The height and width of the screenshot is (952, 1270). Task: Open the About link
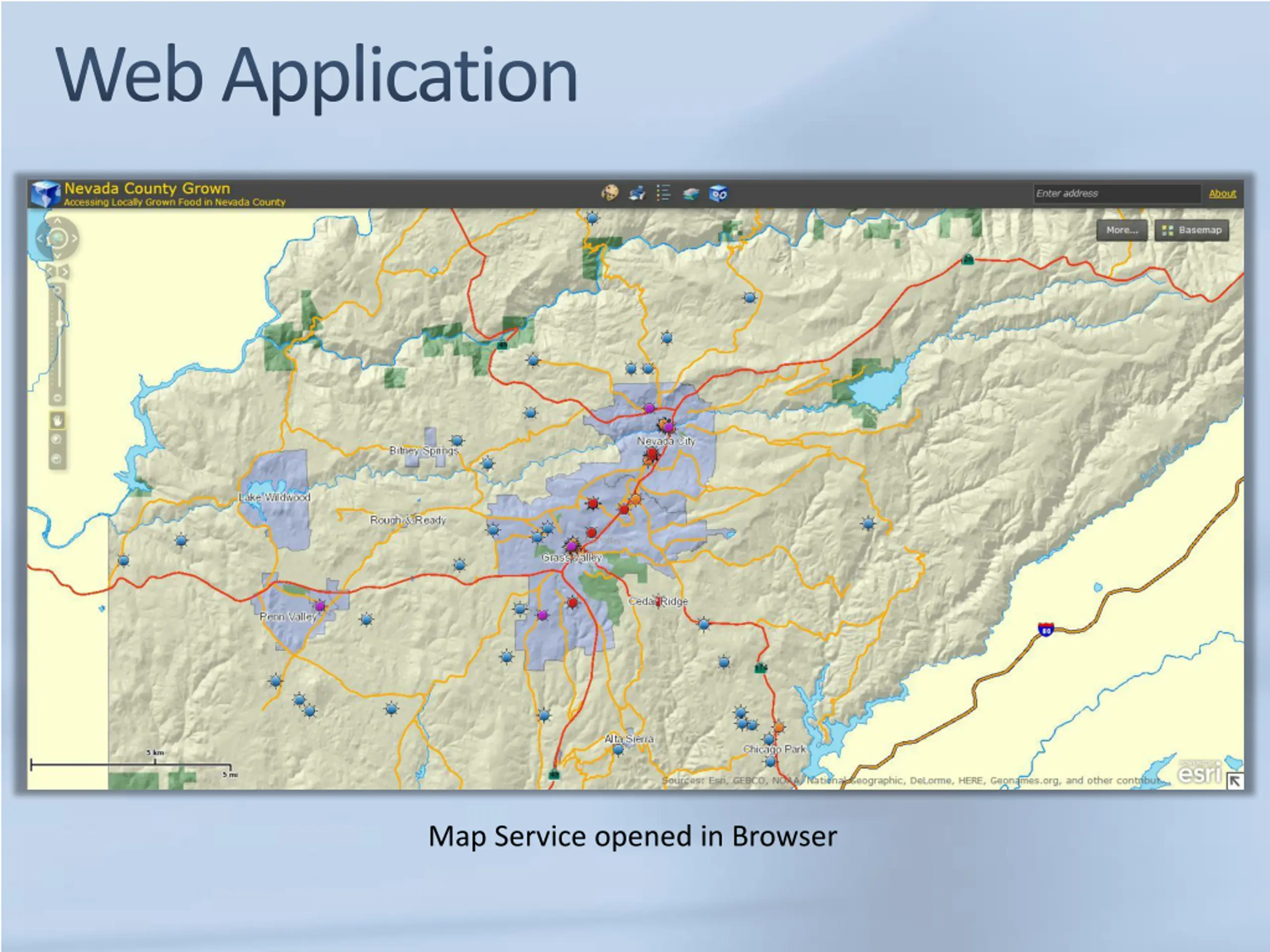coord(1222,193)
